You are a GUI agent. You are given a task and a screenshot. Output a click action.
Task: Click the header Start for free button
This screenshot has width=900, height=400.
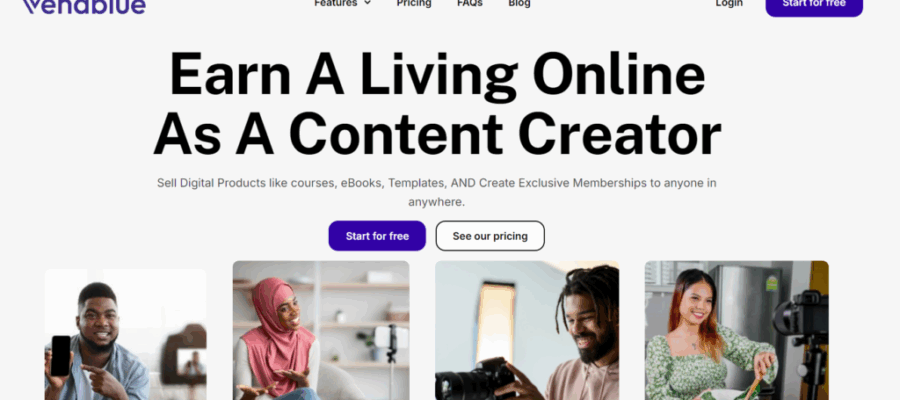click(814, 6)
